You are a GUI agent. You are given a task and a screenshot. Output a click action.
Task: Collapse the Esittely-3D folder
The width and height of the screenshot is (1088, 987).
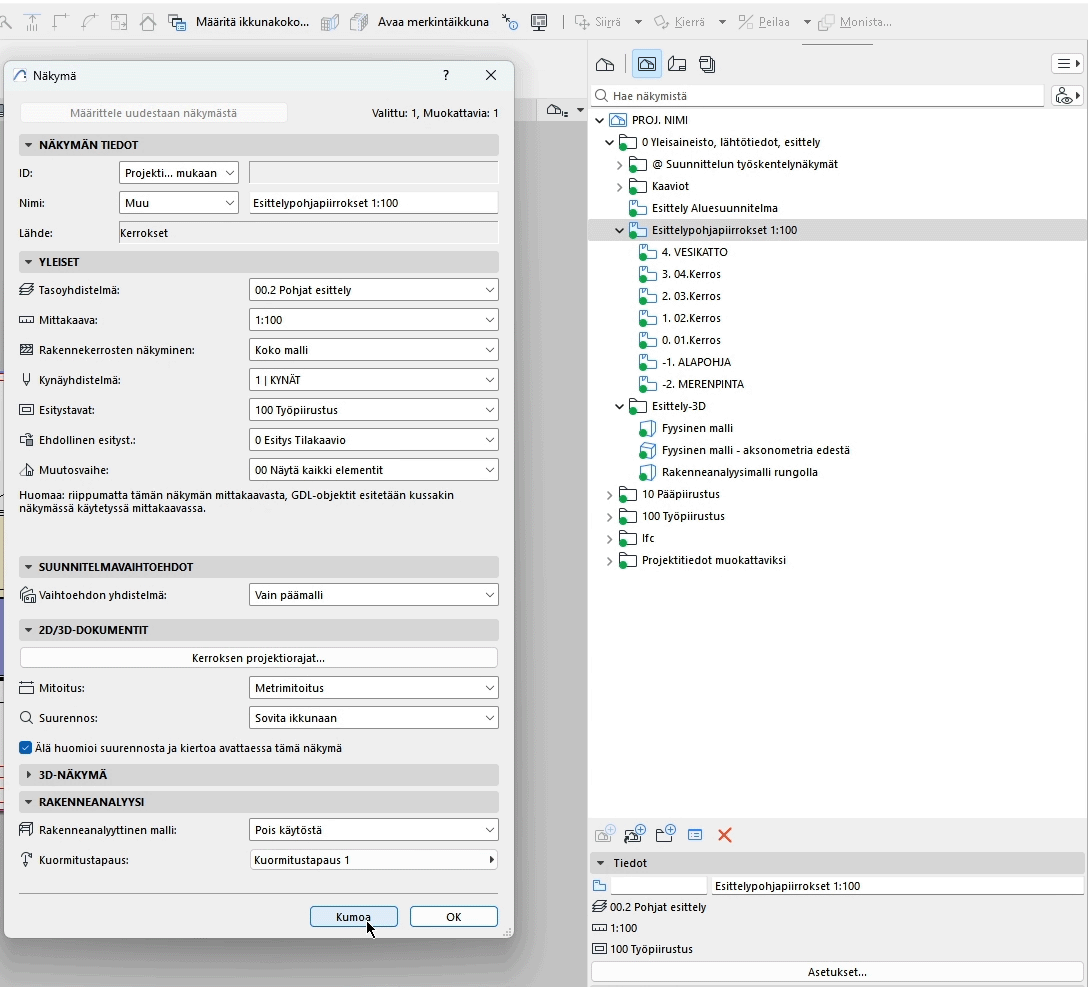(x=620, y=406)
